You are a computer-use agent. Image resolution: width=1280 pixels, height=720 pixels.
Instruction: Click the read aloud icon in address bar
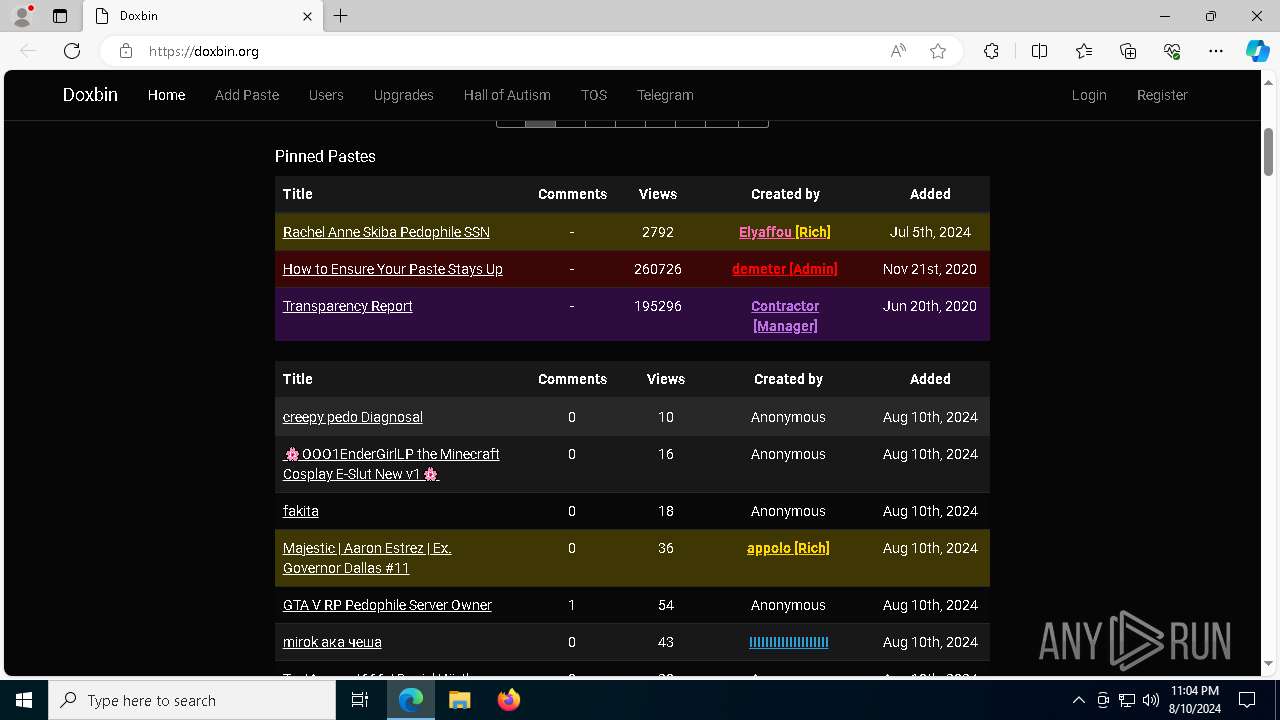click(x=898, y=51)
